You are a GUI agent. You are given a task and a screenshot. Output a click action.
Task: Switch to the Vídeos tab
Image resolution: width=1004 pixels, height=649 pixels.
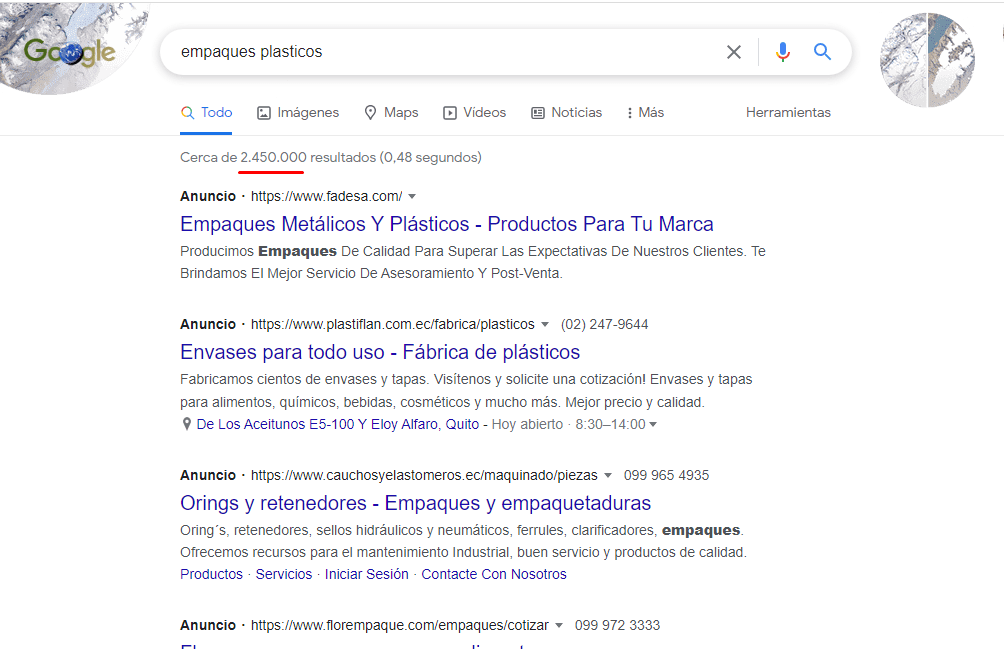474,113
